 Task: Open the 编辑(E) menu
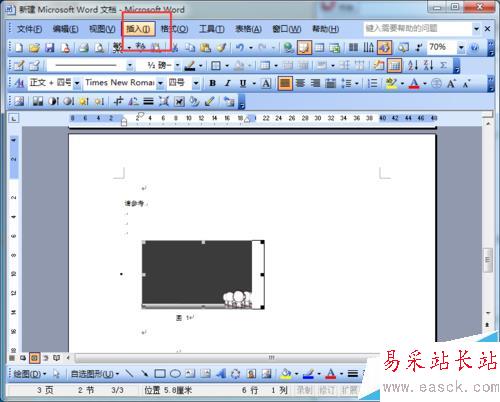tap(65, 29)
